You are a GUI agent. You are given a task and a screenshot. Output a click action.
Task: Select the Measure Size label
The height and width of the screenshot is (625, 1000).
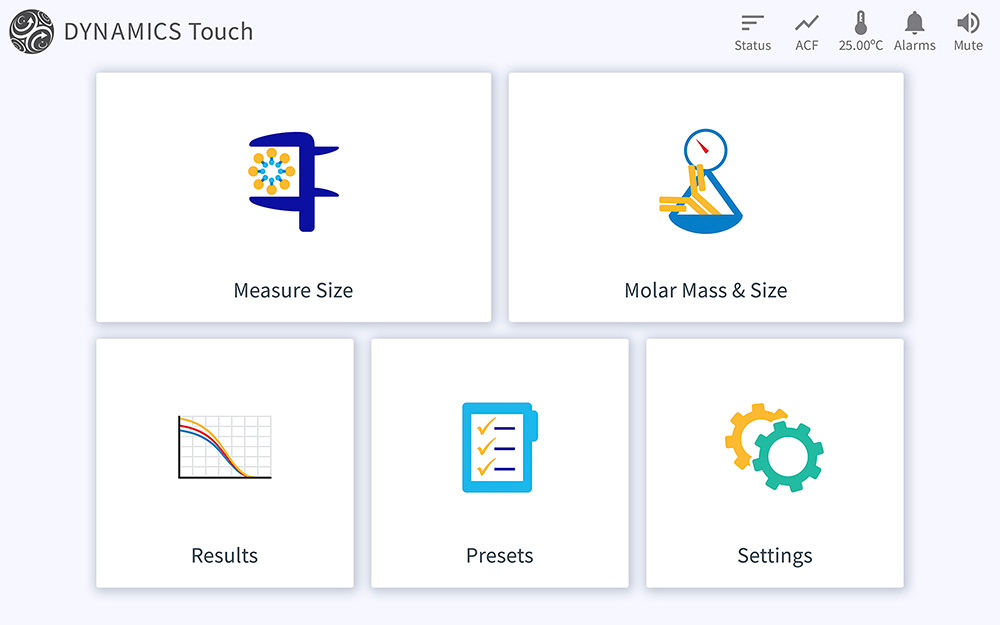pos(293,291)
